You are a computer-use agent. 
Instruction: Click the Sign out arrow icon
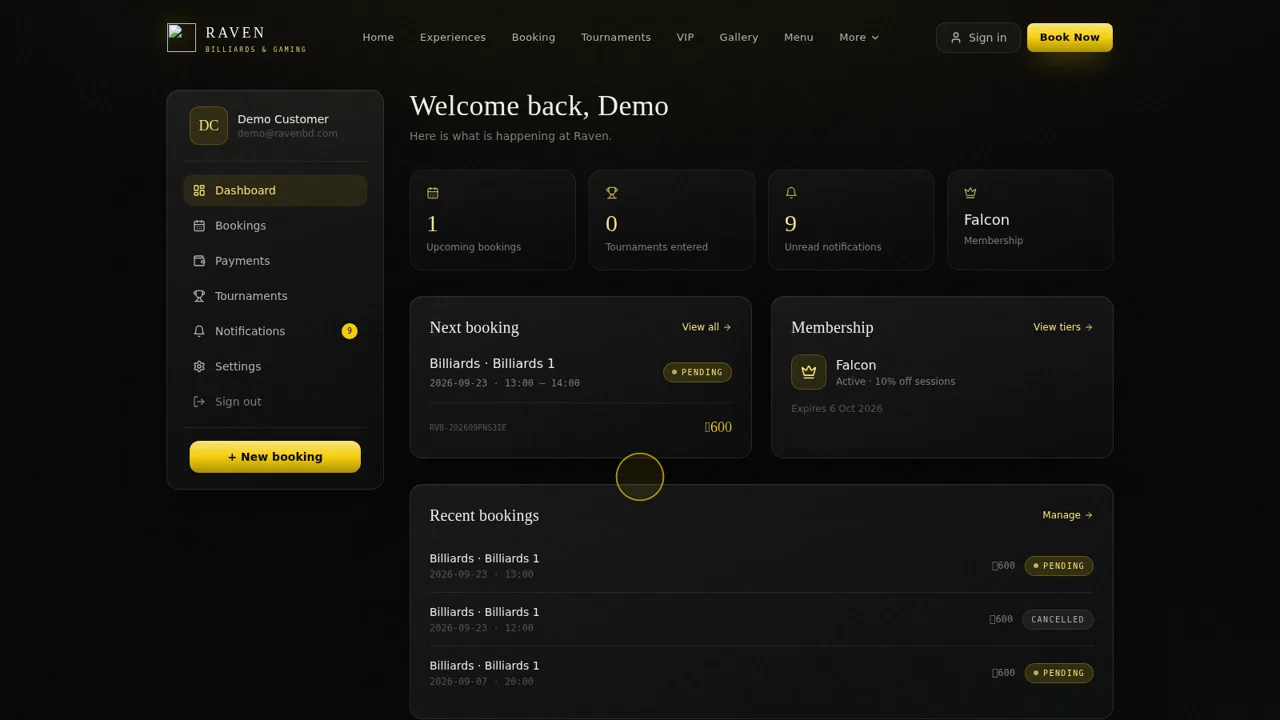[199, 402]
